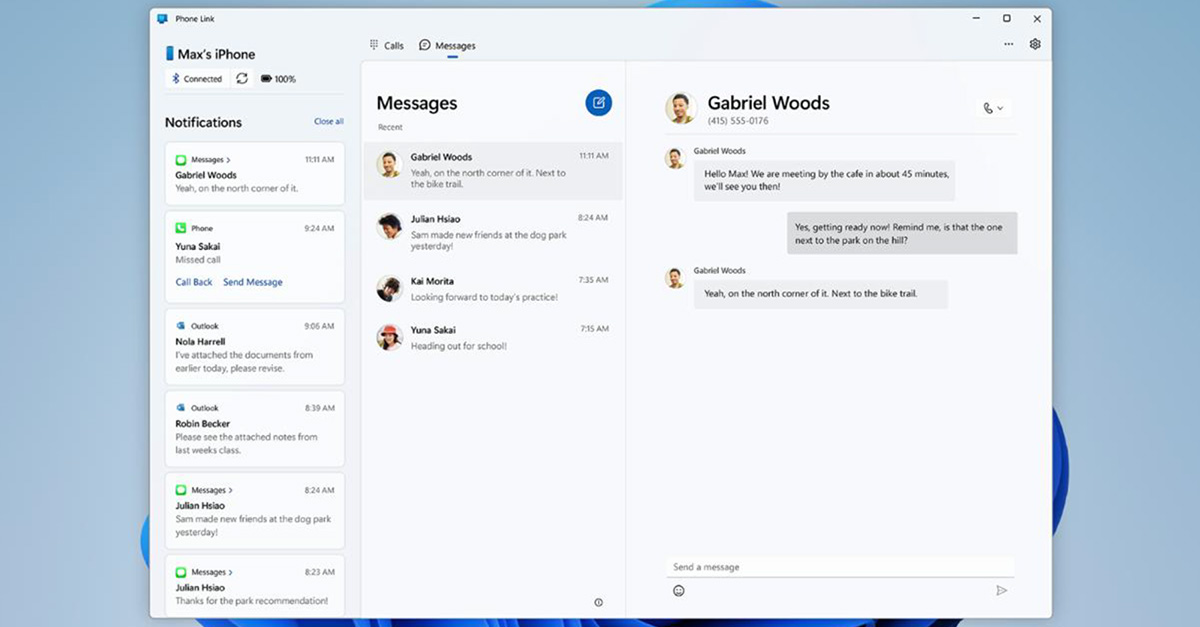Focus the 'Send a message' input field
Screen dimensions: 1200x627
tap(840, 567)
